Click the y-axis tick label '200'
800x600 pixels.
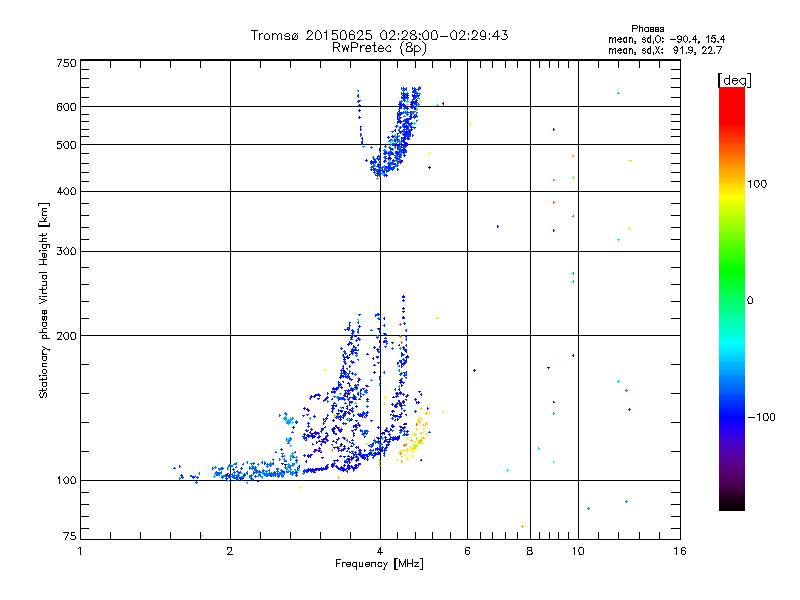[x=67, y=336]
